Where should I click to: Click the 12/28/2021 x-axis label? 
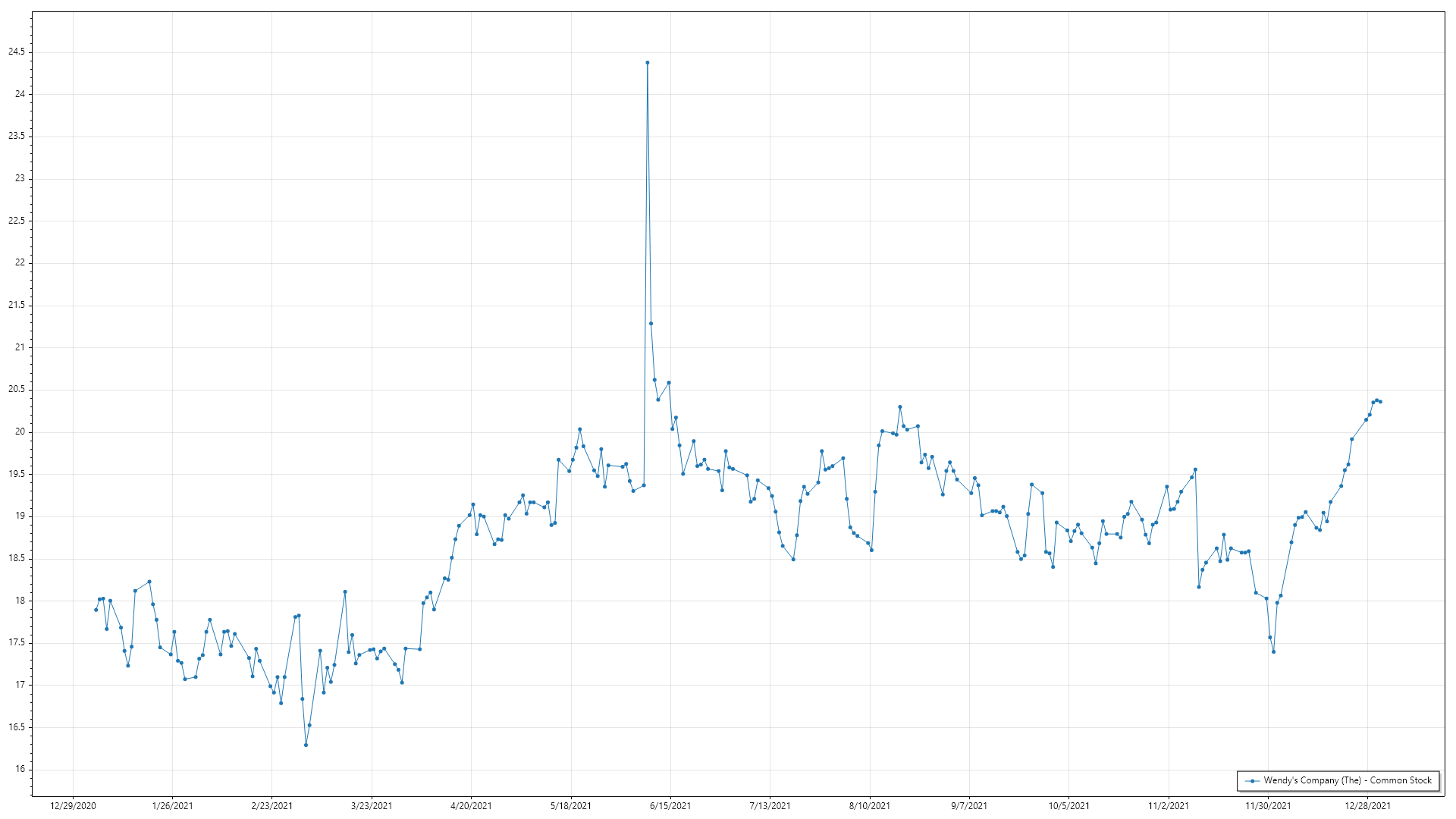click(x=1367, y=806)
